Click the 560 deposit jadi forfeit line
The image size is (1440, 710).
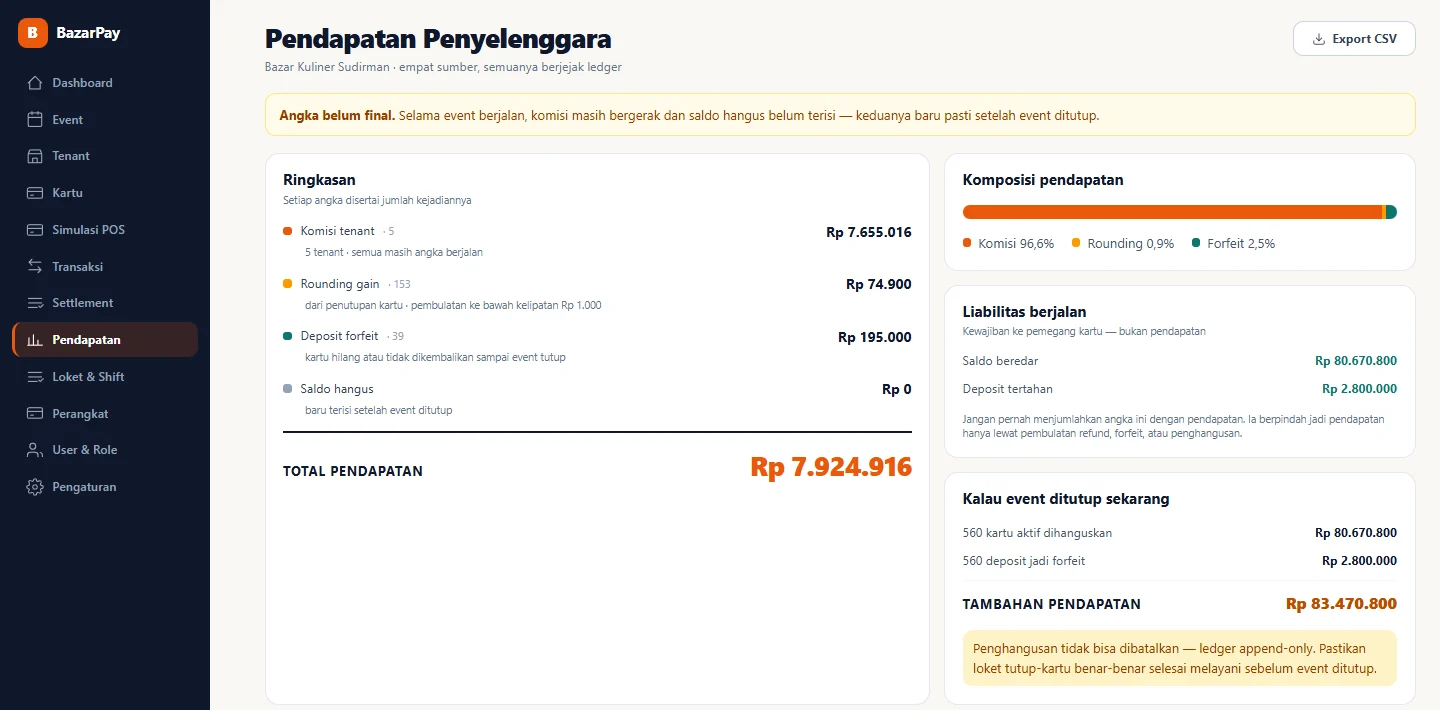coord(1024,561)
